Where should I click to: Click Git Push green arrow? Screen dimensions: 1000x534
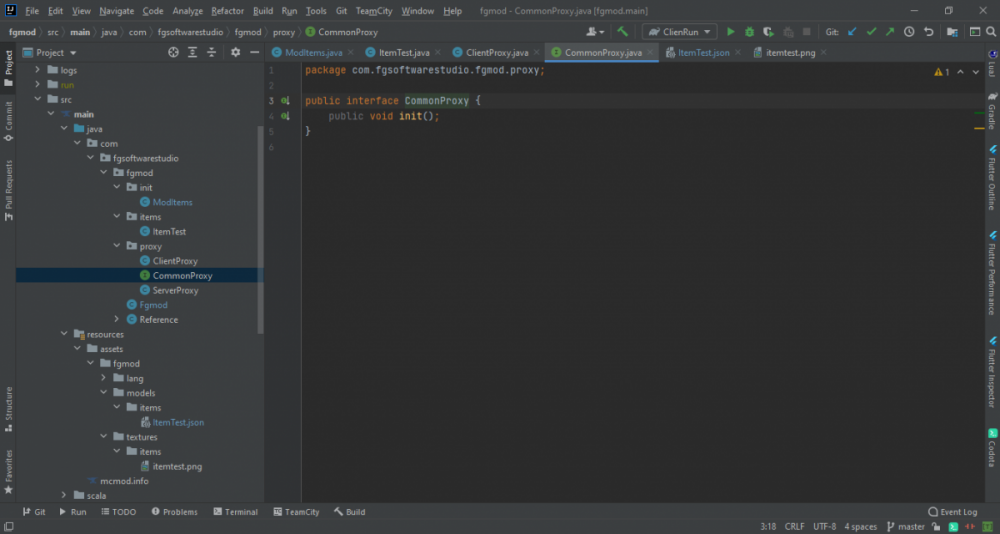point(890,32)
